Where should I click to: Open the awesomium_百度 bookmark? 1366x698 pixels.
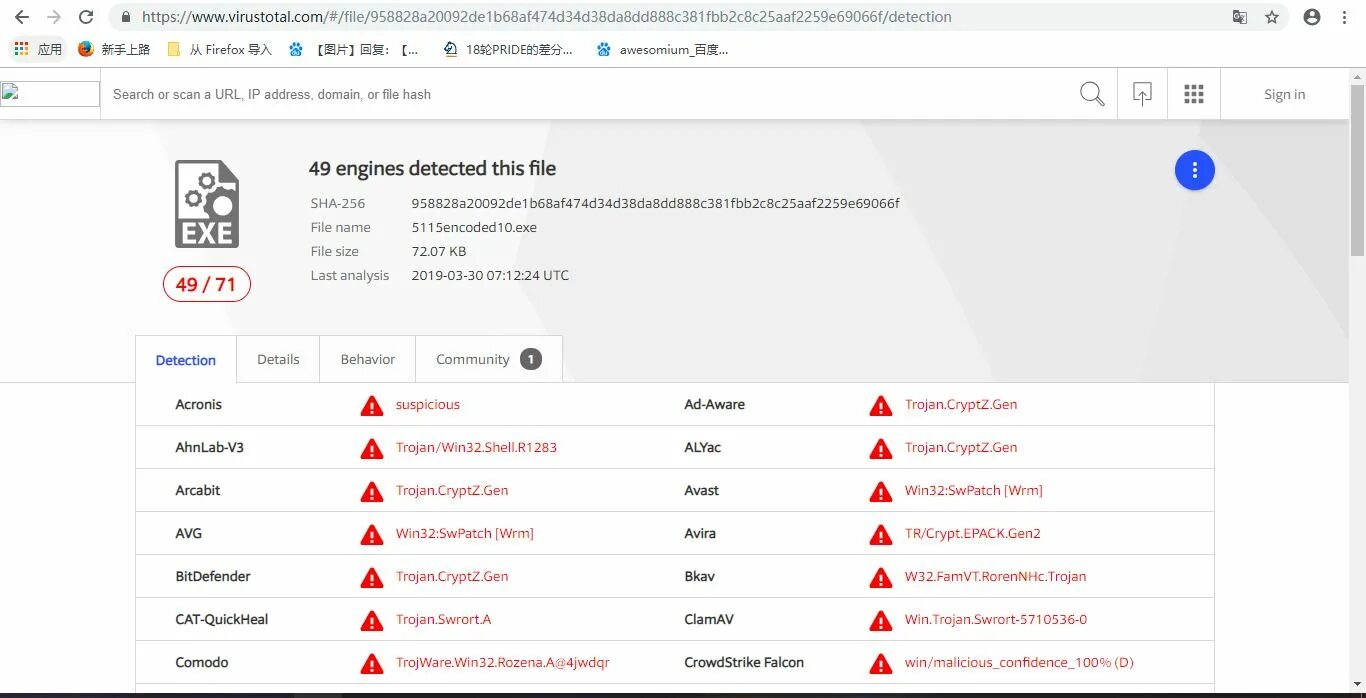coord(662,49)
